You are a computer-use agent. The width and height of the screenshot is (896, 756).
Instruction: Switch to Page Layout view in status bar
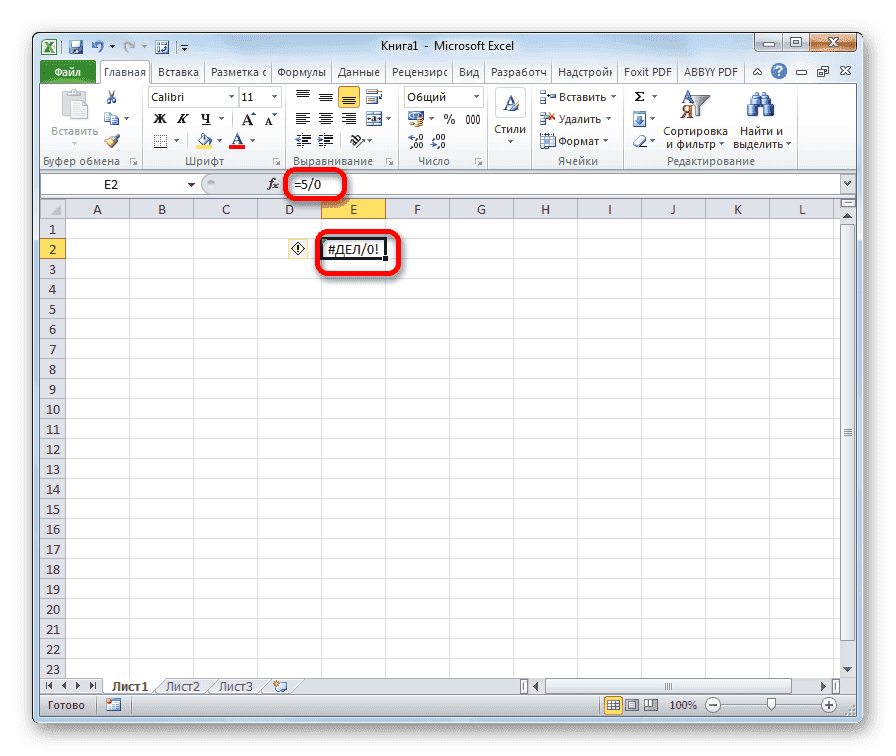[633, 704]
